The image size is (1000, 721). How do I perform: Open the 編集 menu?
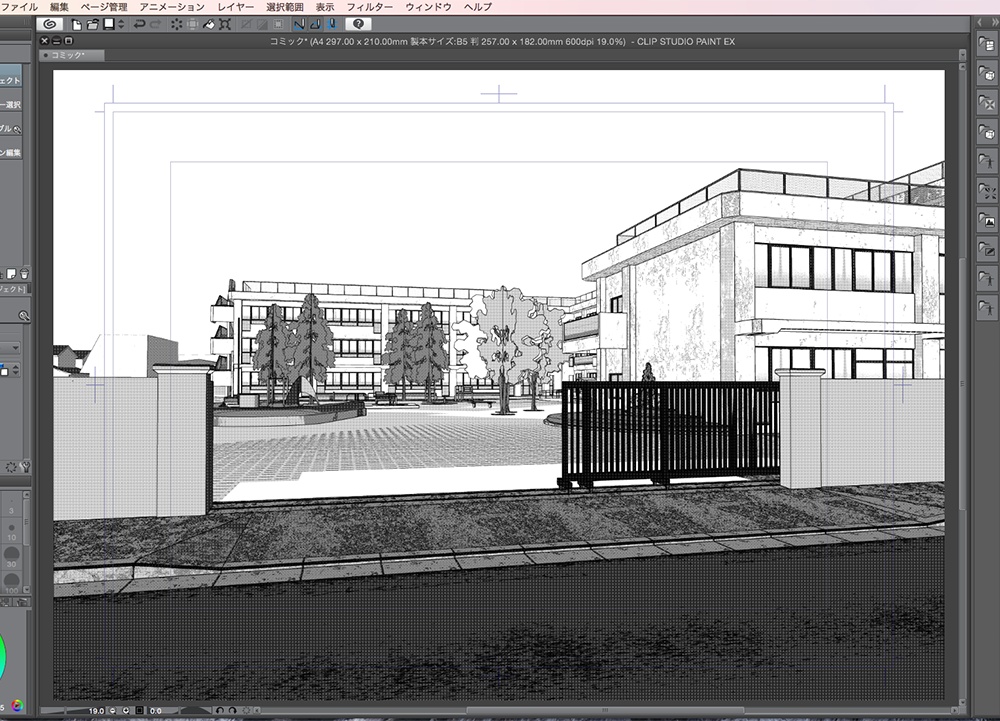point(59,6)
